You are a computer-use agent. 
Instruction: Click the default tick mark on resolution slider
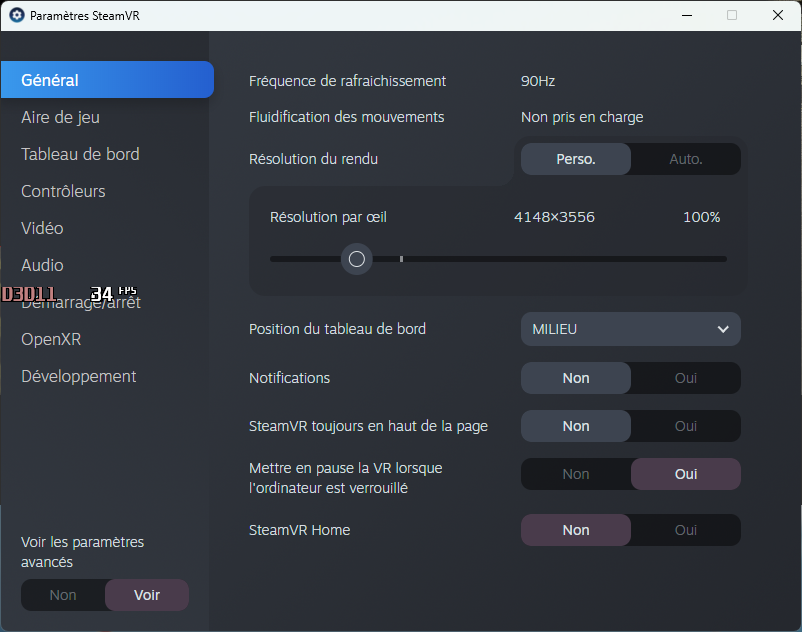(402, 259)
